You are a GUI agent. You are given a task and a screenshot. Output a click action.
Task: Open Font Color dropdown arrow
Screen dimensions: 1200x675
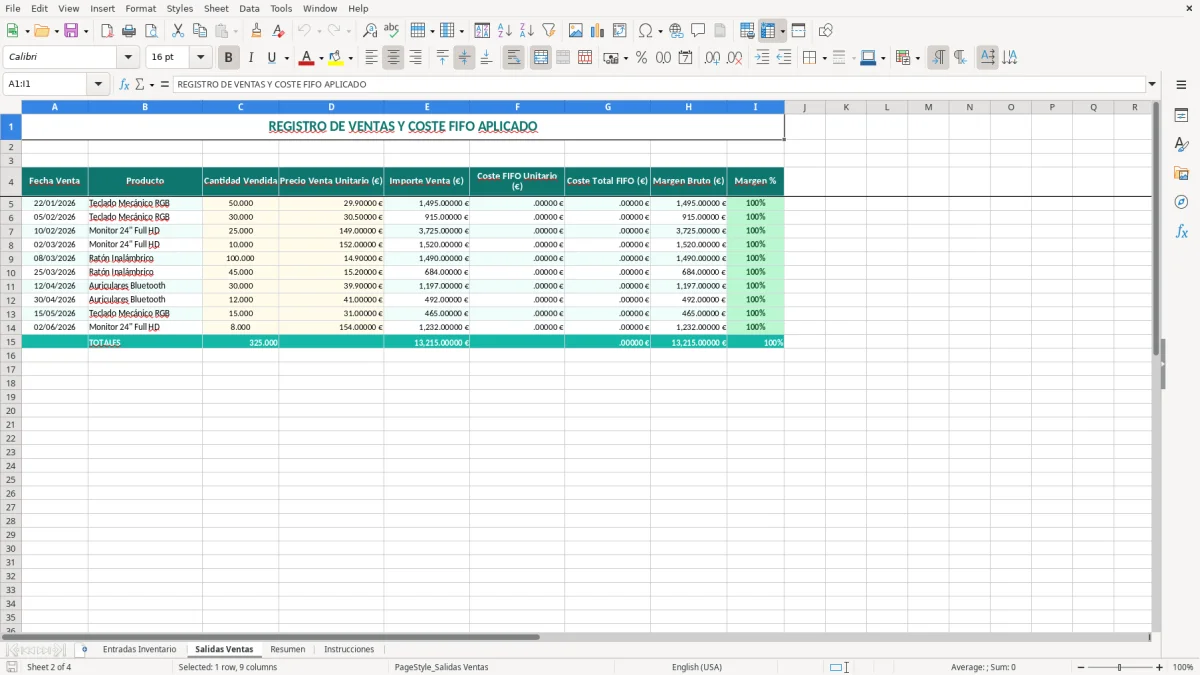(x=321, y=58)
